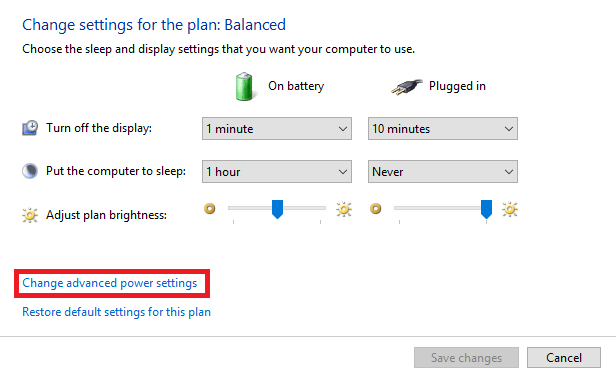This screenshot has height=385, width=616.
Task: Click bright sun icon for plugged-in slider
Action: (510, 209)
